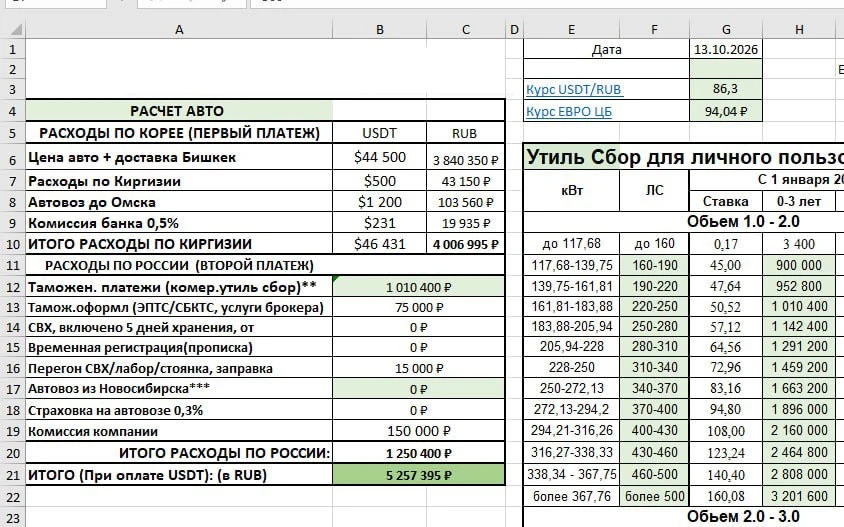Select column C header

(466, 30)
